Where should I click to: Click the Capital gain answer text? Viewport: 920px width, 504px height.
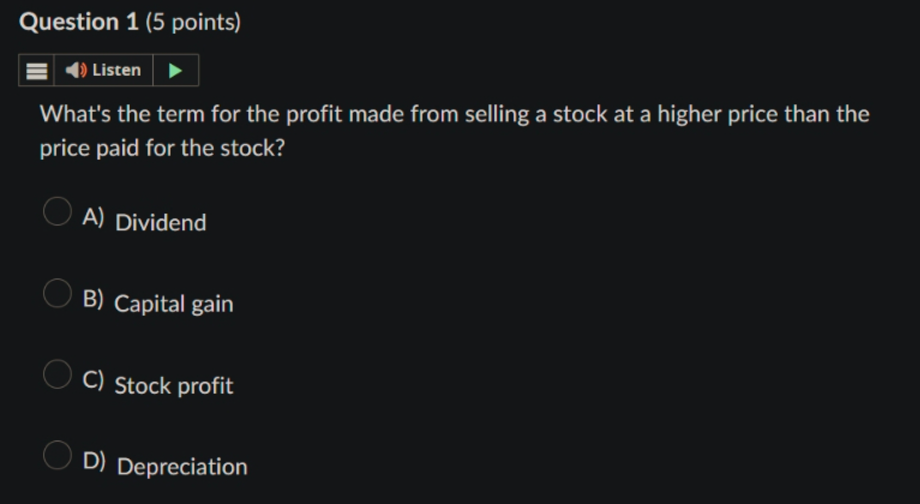pyautogui.click(x=174, y=304)
